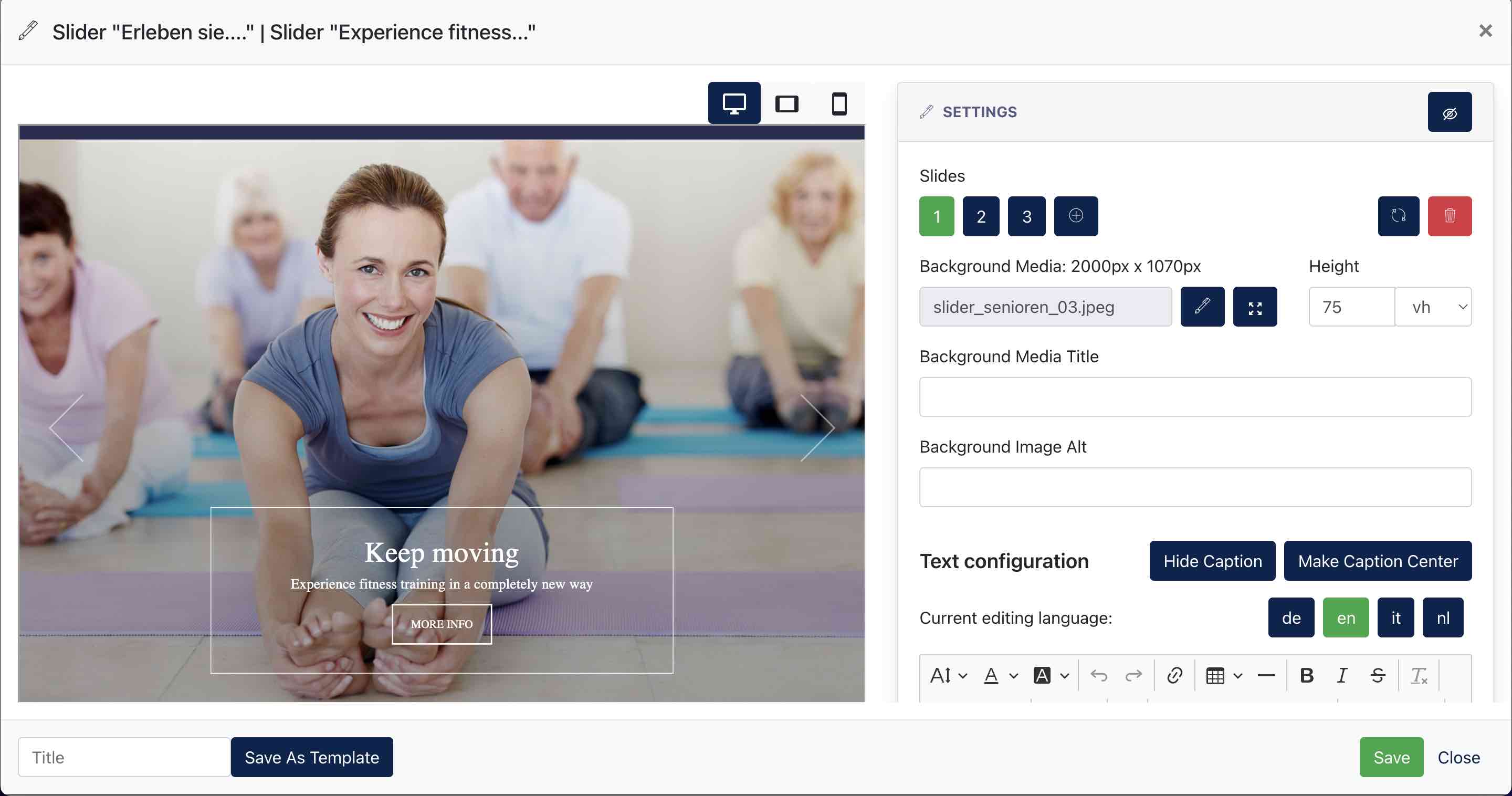Open background media fullscreen icon

pos(1255,307)
